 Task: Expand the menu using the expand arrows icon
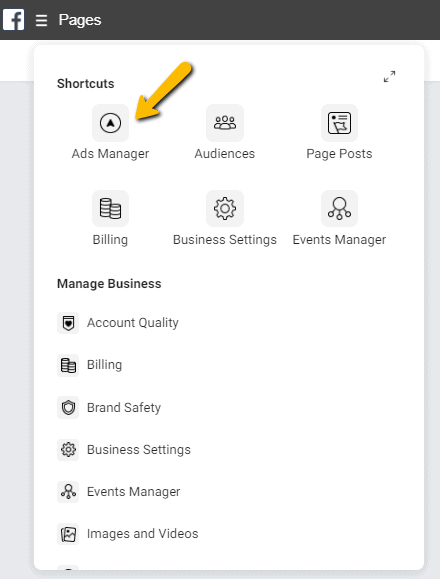click(x=389, y=76)
